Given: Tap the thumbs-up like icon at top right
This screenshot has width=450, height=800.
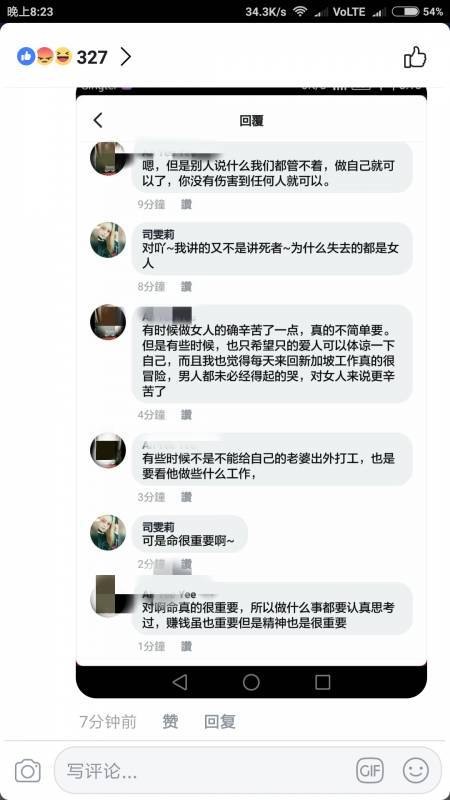Looking at the screenshot, I should pyautogui.click(x=415, y=57).
